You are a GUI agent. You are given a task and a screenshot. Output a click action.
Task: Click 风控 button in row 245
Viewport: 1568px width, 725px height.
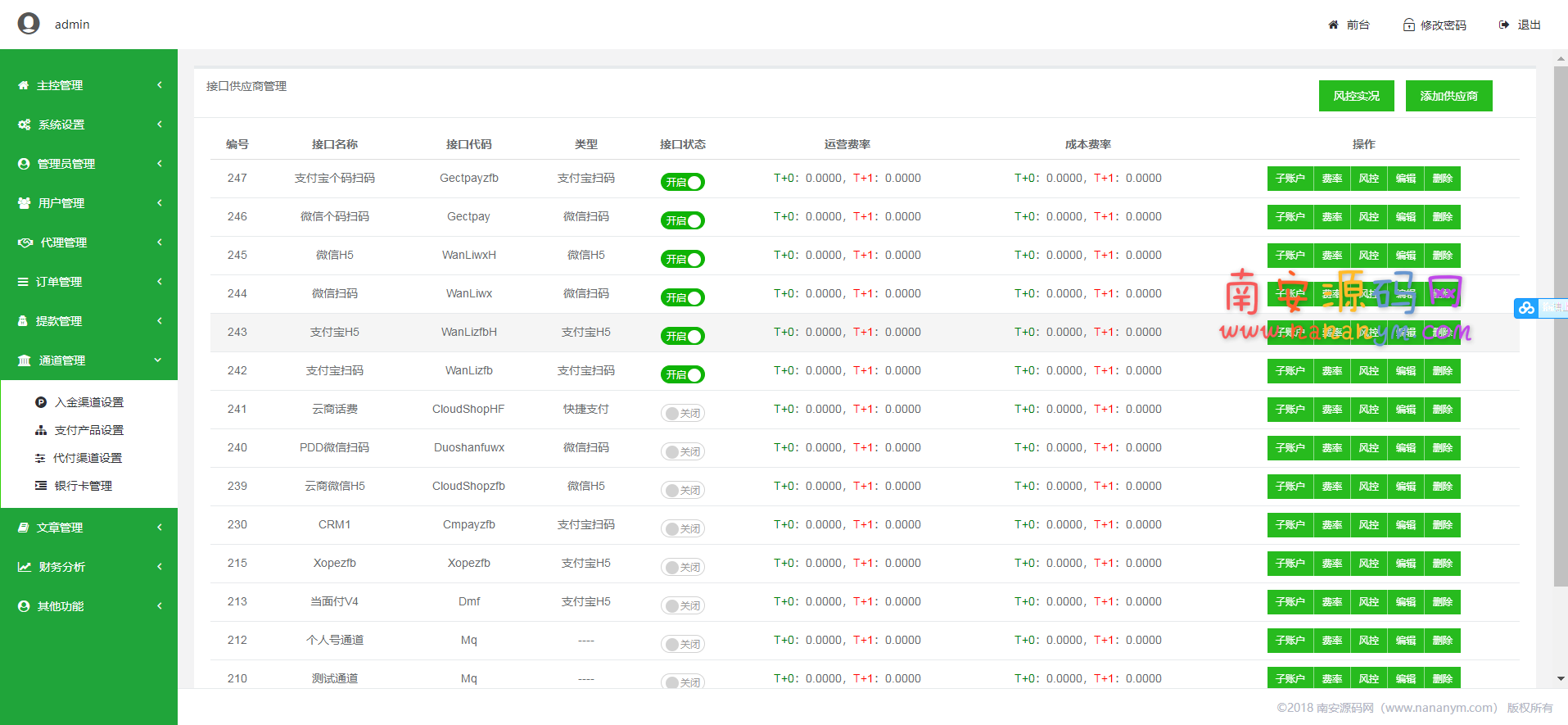click(1369, 256)
